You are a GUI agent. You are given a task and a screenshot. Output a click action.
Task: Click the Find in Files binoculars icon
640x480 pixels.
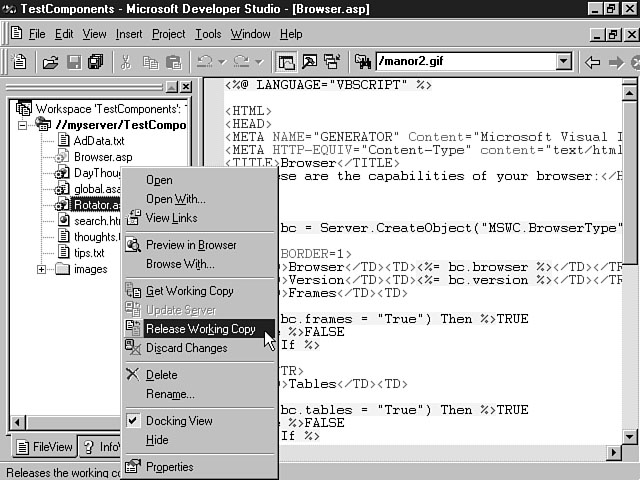coord(357,62)
